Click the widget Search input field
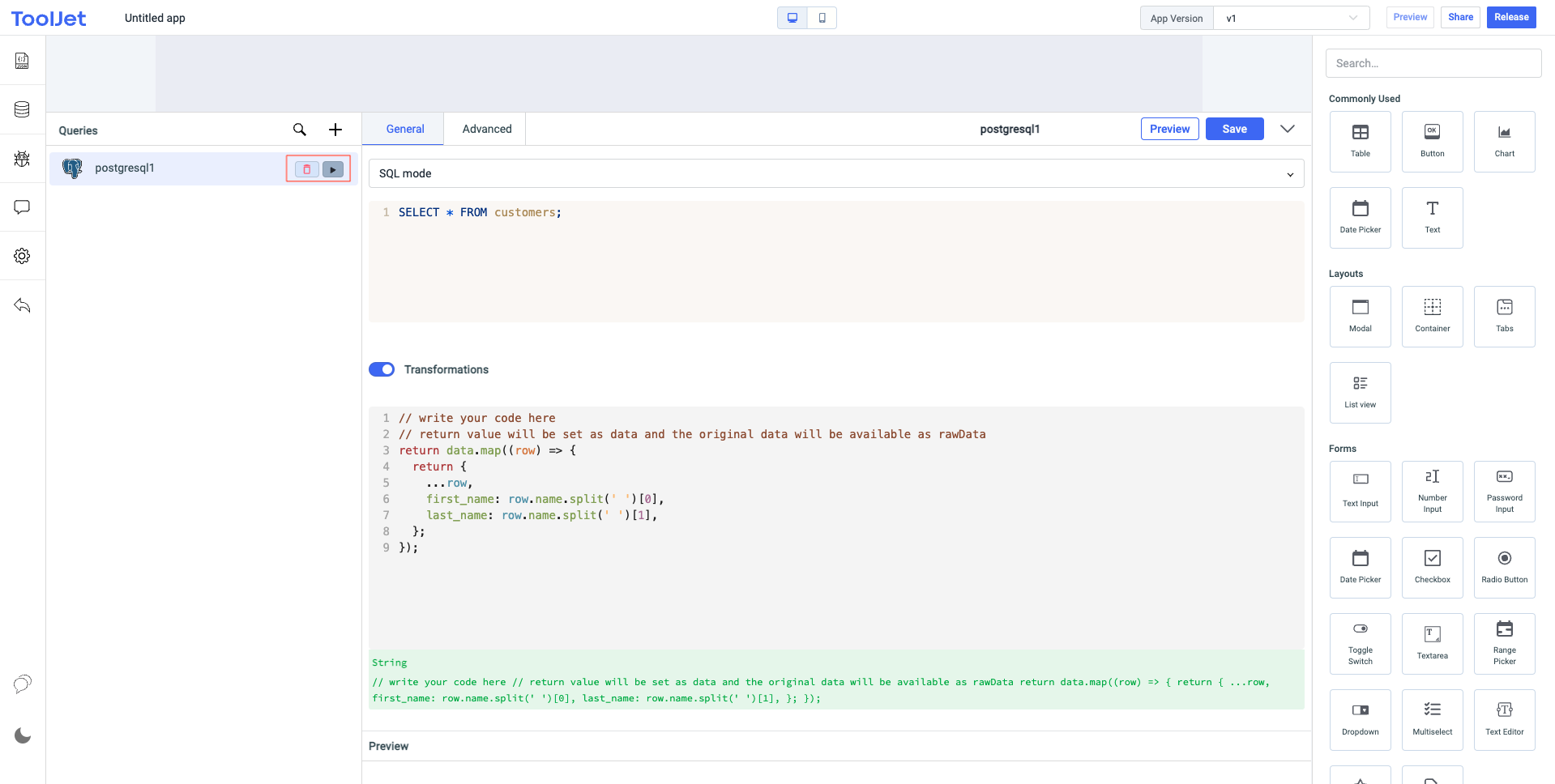The image size is (1555, 784). pos(1433,63)
